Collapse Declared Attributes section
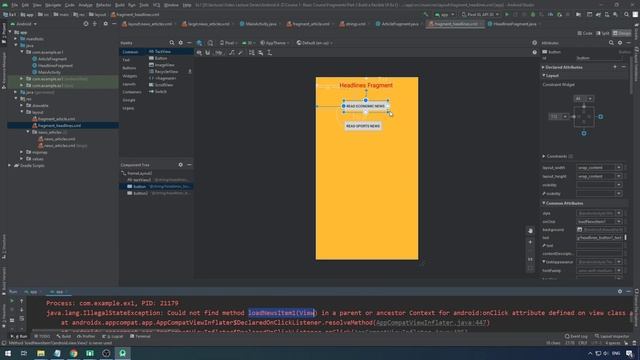The image size is (640, 360). (543, 67)
